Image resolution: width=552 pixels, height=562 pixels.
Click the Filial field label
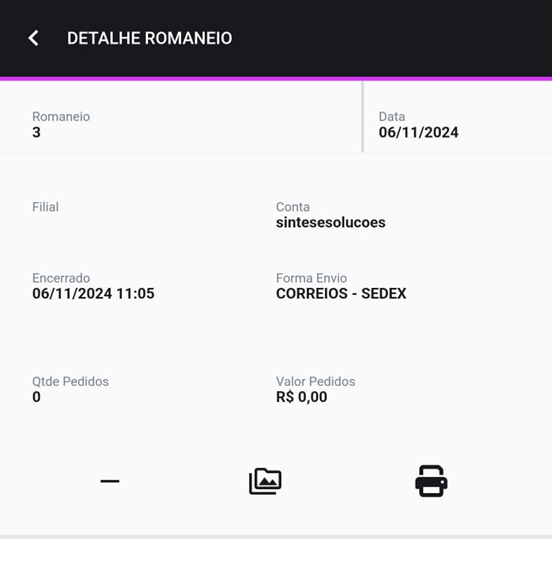click(45, 207)
